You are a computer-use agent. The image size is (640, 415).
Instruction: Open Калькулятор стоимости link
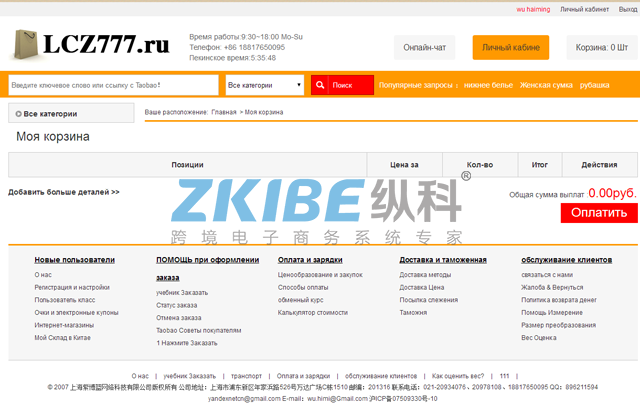[x=313, y=313]
